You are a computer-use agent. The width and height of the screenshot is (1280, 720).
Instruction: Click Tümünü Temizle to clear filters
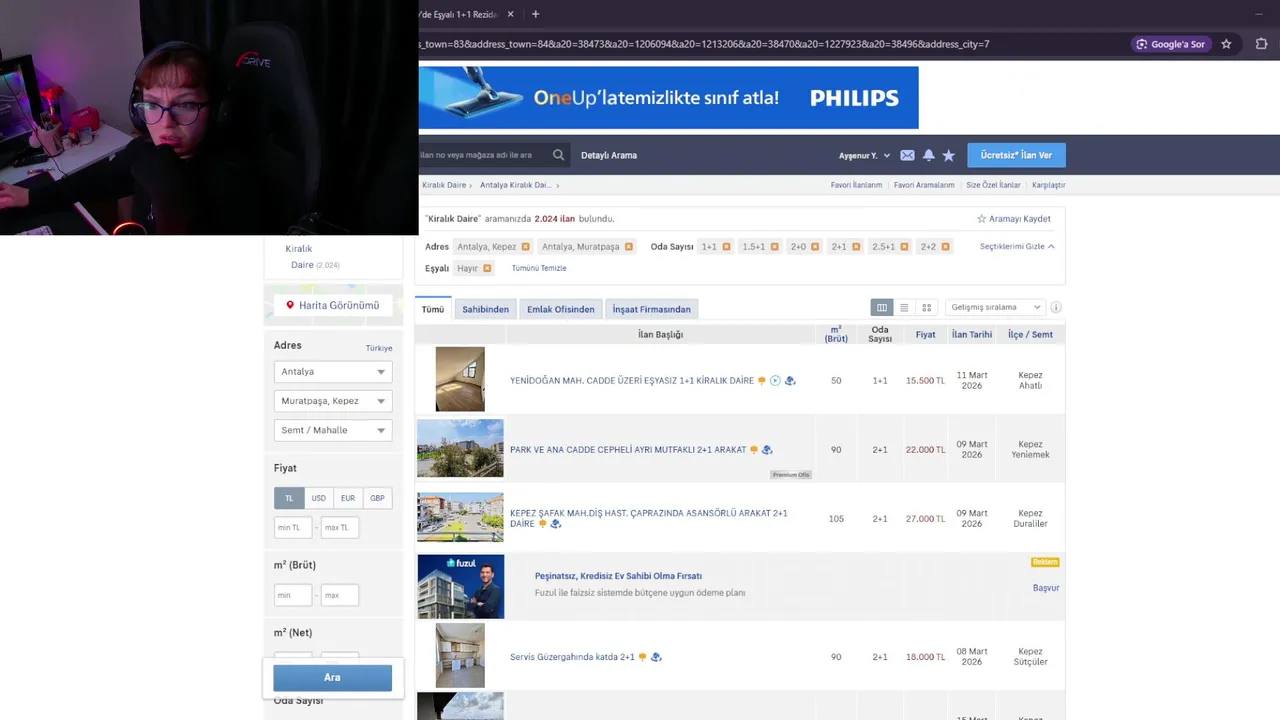point(539,268)
